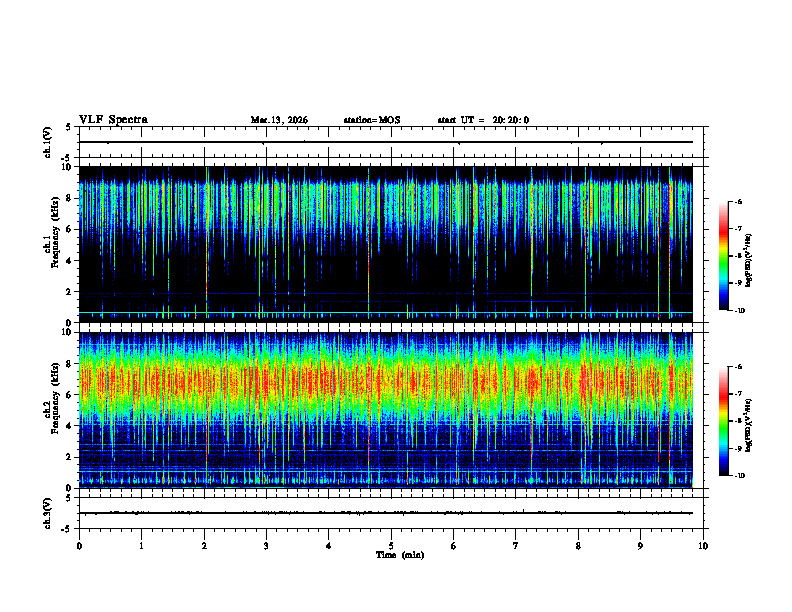This screenshot has width=792, height=612.
Task: Click time axis tick label "2"
Action: (x=204, y=546)
